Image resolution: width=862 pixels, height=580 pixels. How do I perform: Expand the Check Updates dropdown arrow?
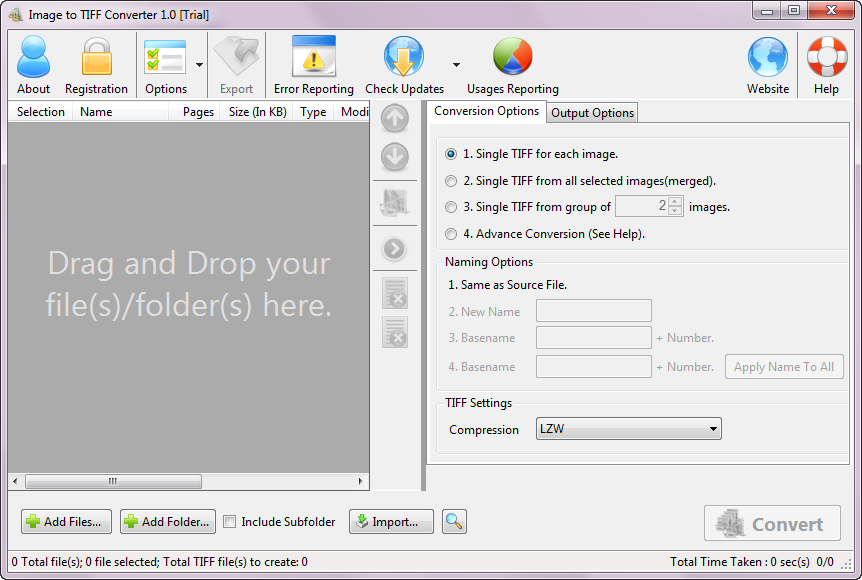[x=456, y=65]
